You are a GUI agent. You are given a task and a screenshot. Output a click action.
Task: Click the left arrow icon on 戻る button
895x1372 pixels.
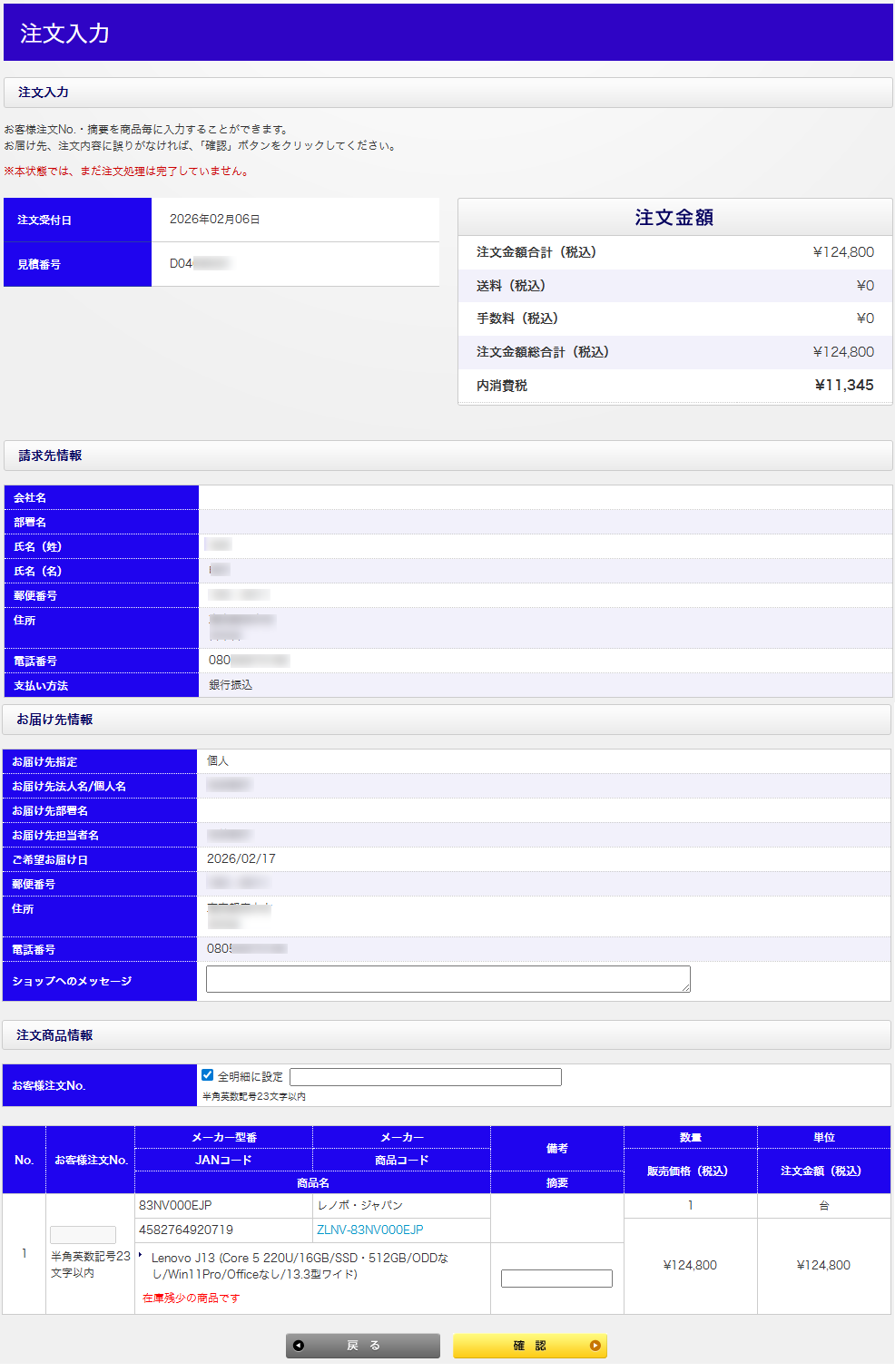(299, 1346)
